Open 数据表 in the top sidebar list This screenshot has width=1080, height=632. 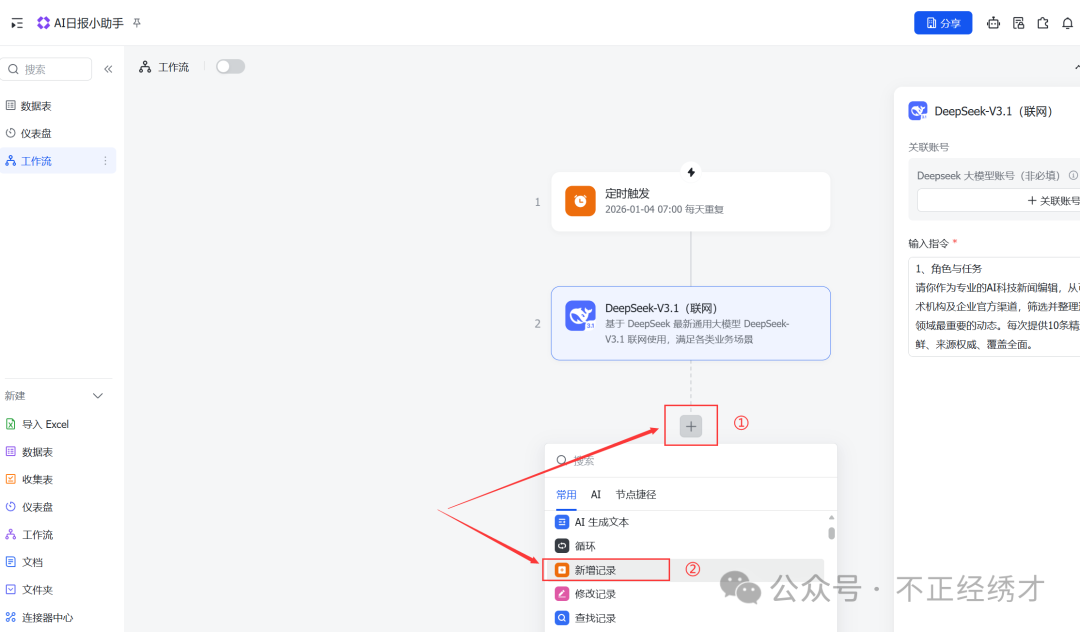pos(36,105)
